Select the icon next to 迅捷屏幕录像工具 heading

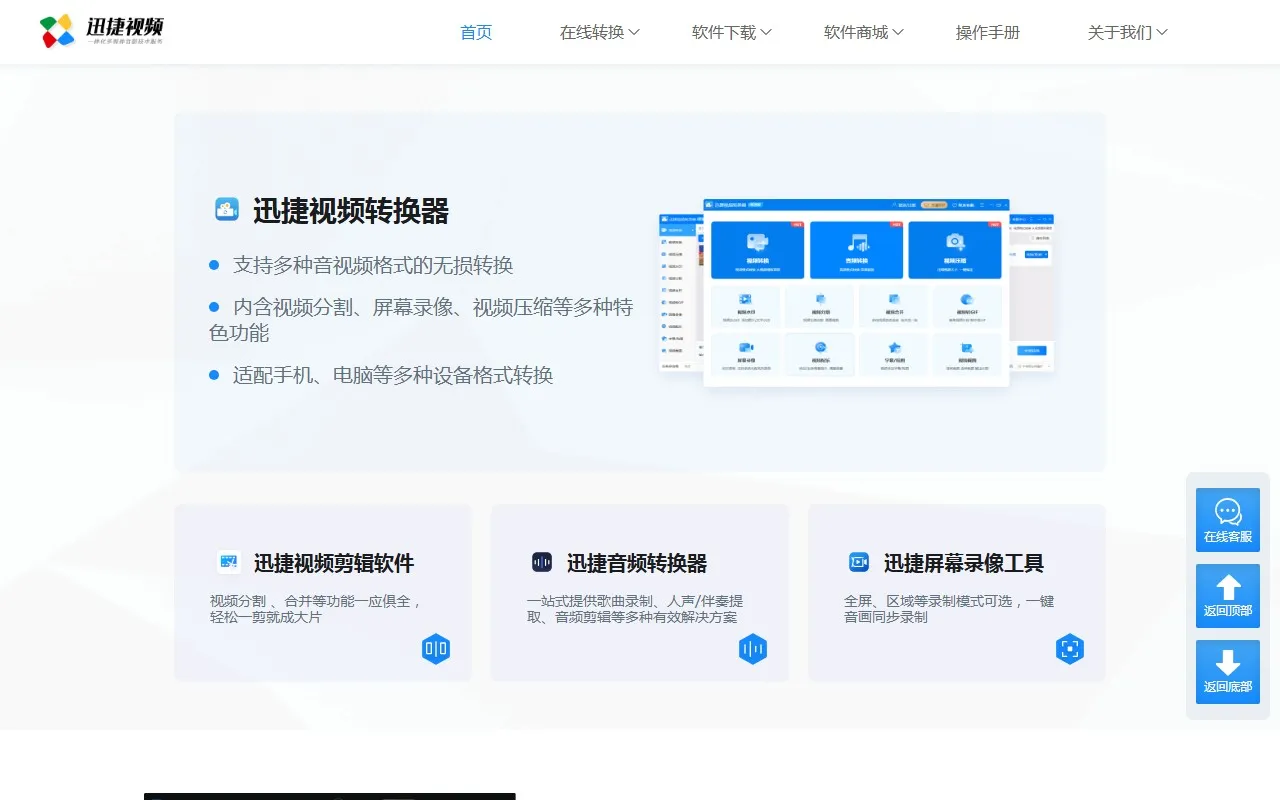coord(858,562)
